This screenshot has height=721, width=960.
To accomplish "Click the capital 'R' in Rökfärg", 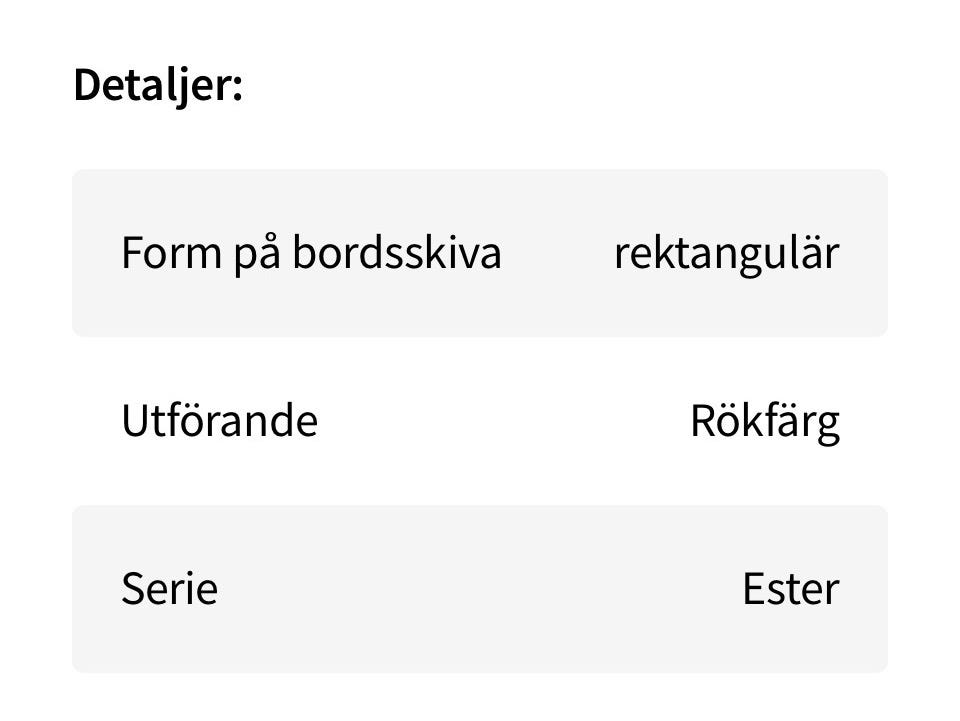I will (702, 422).
